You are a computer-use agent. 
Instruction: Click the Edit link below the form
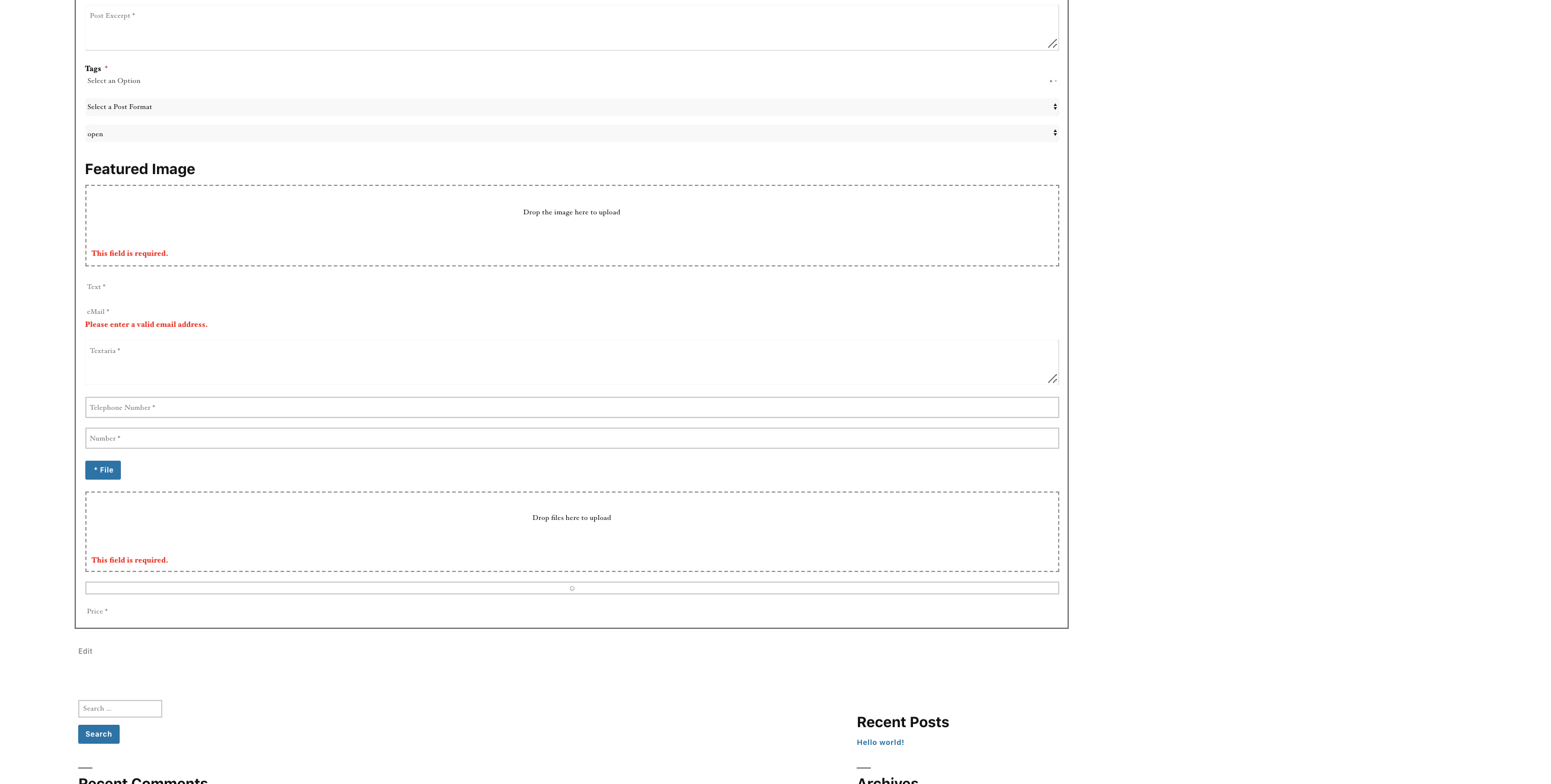click(85, 650)
